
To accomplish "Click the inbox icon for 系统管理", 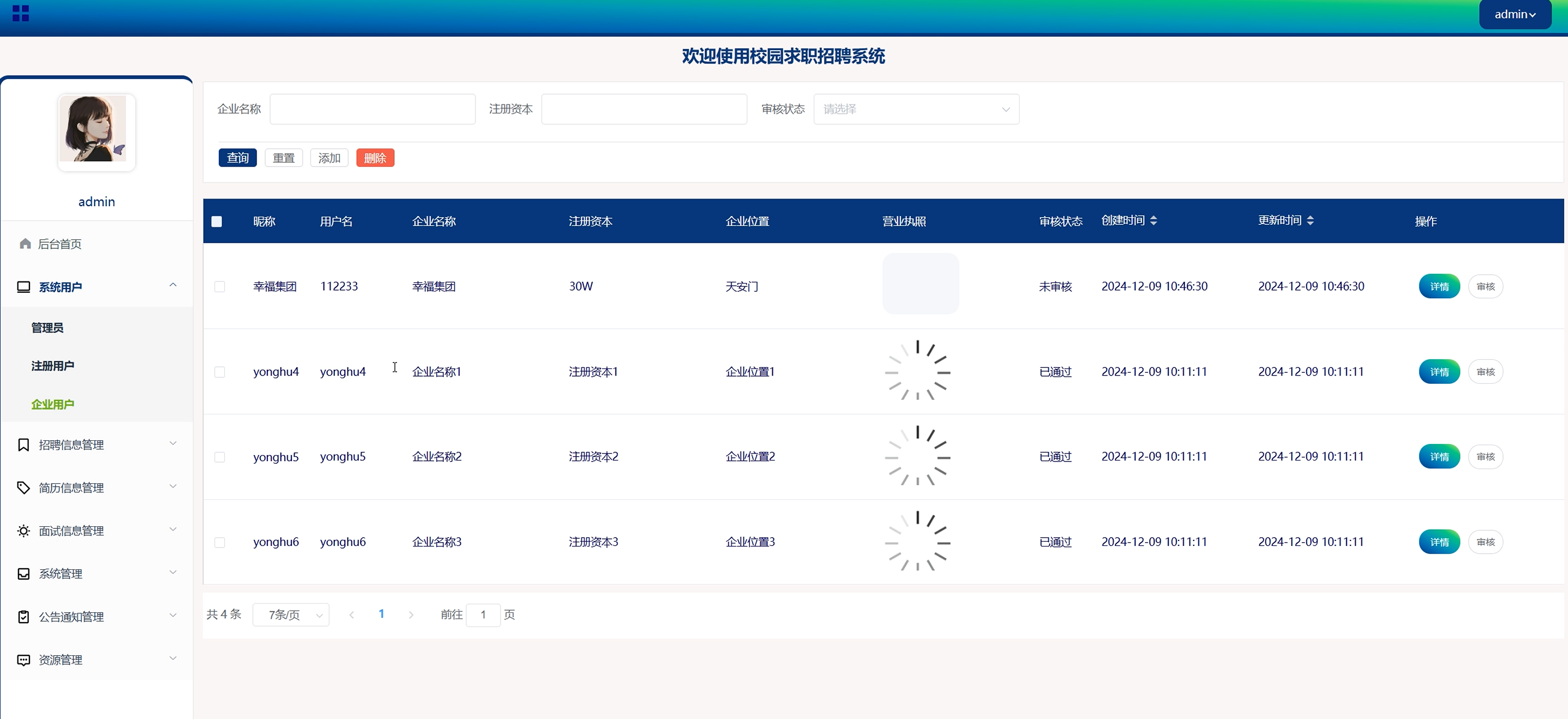I will 23,574.
